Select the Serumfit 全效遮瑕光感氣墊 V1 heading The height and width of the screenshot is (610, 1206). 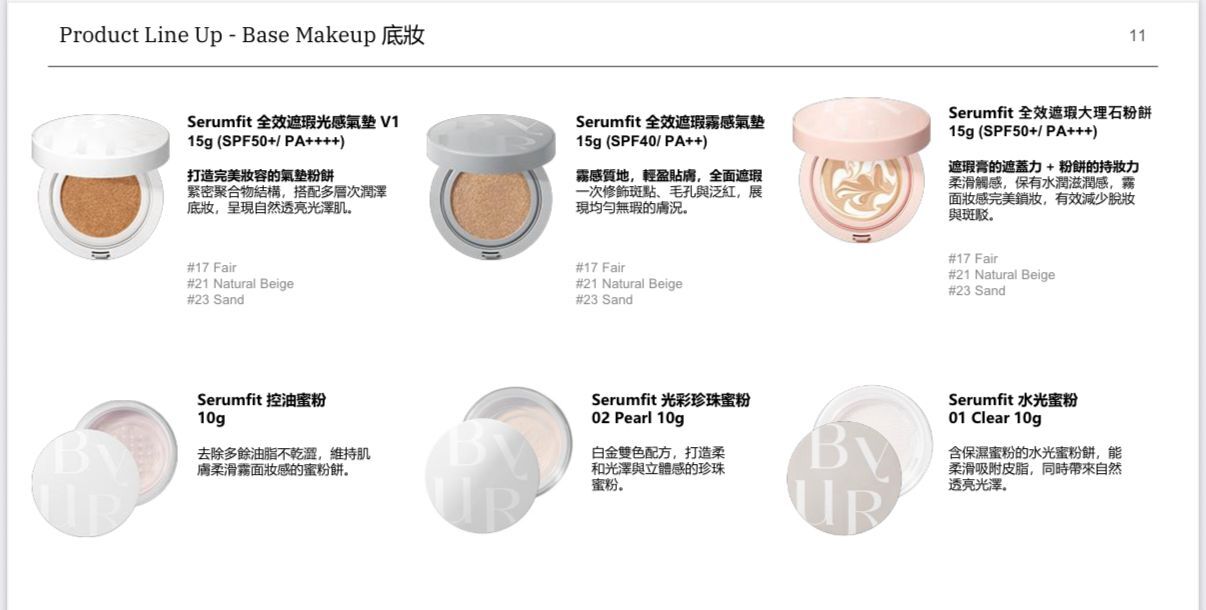[x=293, y=122]
